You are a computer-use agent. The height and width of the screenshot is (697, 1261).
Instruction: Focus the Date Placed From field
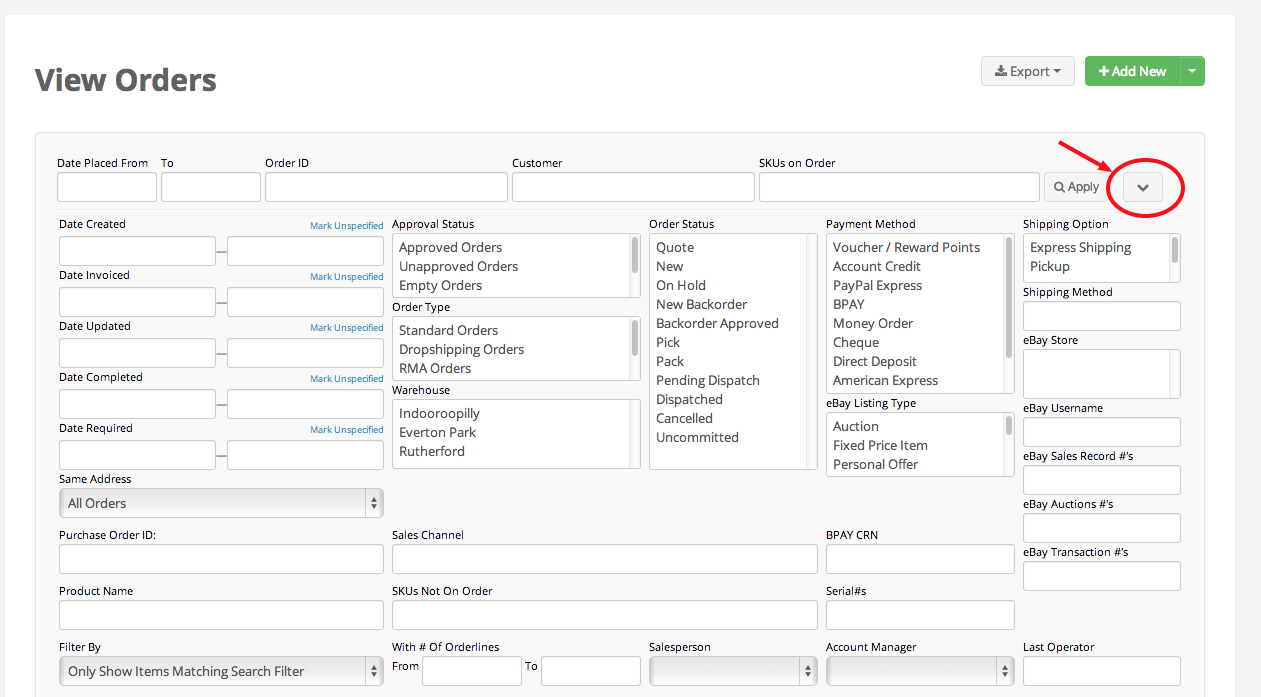coord(107,187)
